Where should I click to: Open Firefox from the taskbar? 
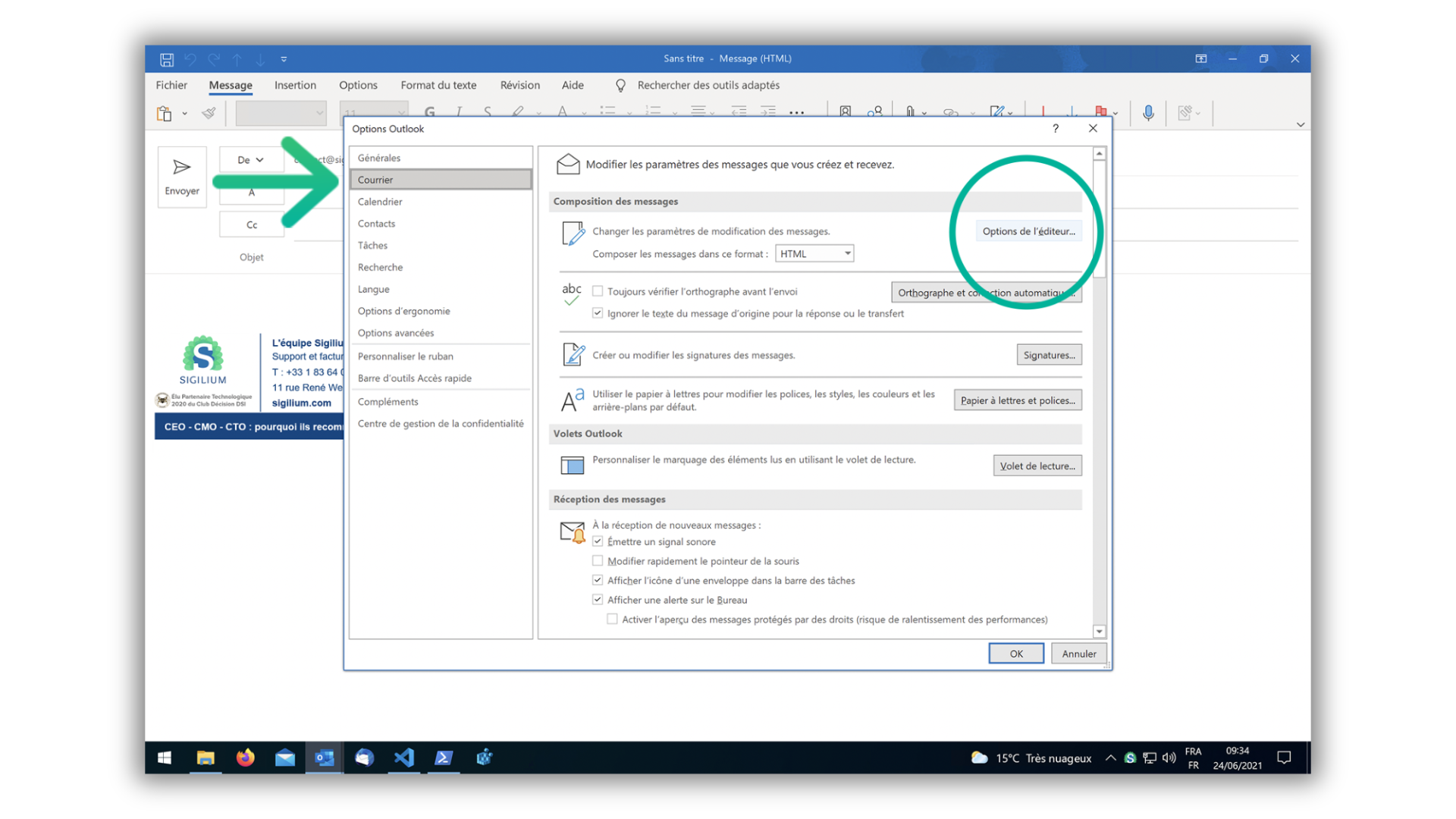coord(245,758)
